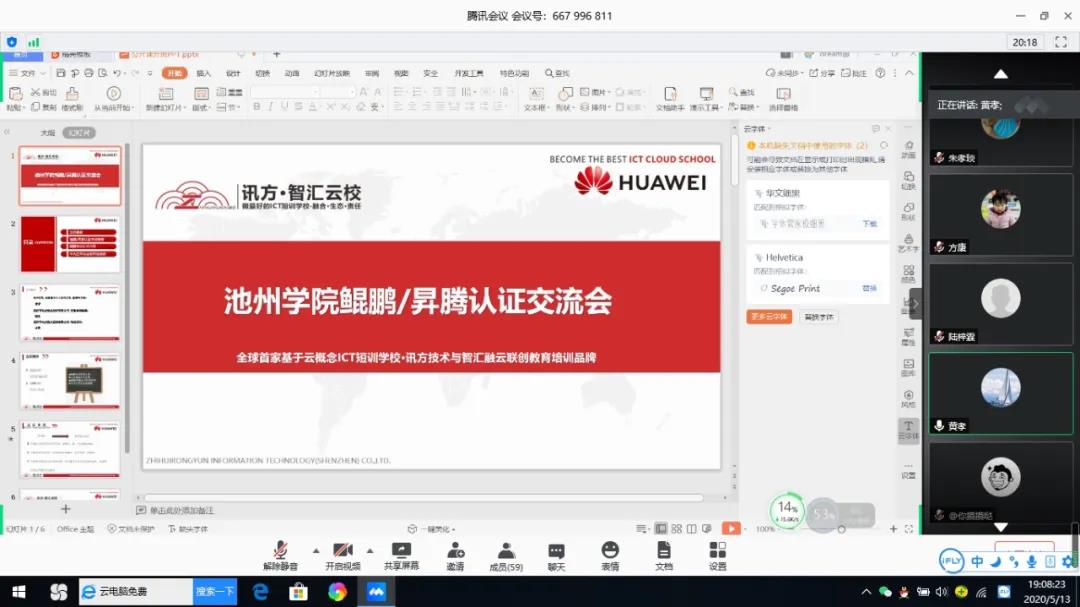Image resolution: width=1080 pixels, height=607 pixels.
Task: Open Tencent Meeting 设置 settings
Action: [718, 555]
